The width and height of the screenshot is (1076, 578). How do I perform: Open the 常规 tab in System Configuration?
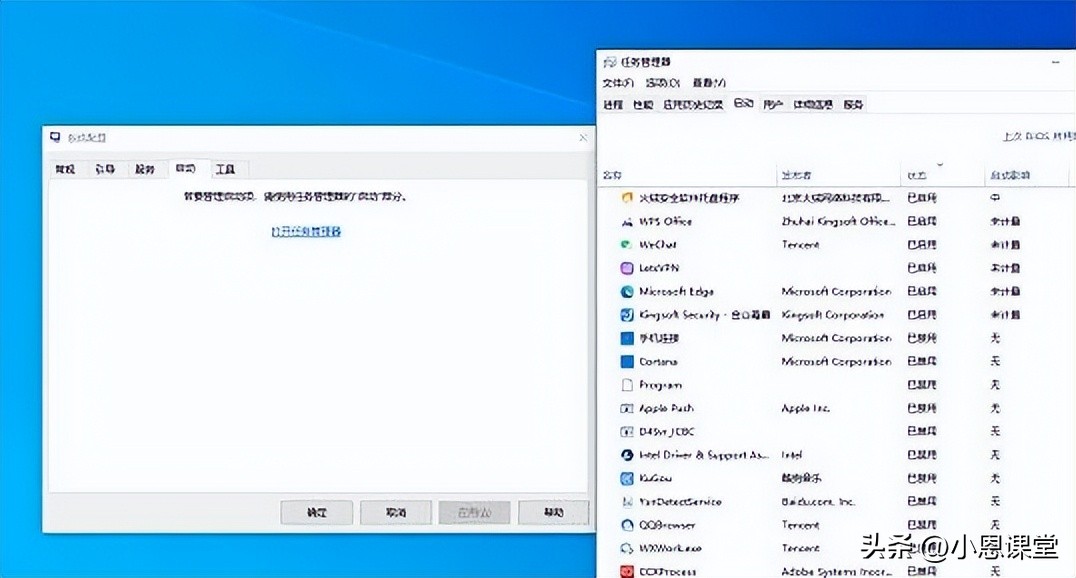65,169
